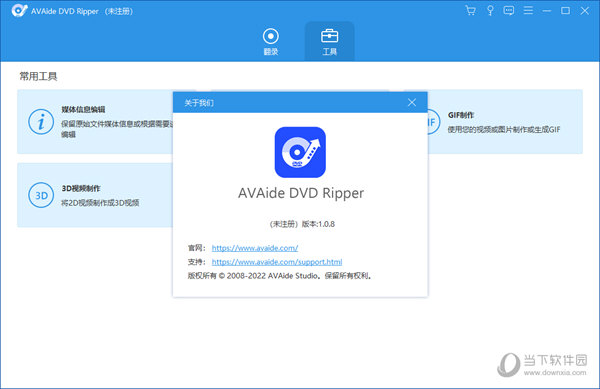Click the GIF制作 description text
Viewport: 600px width, 389px height.
click(504, 130)
